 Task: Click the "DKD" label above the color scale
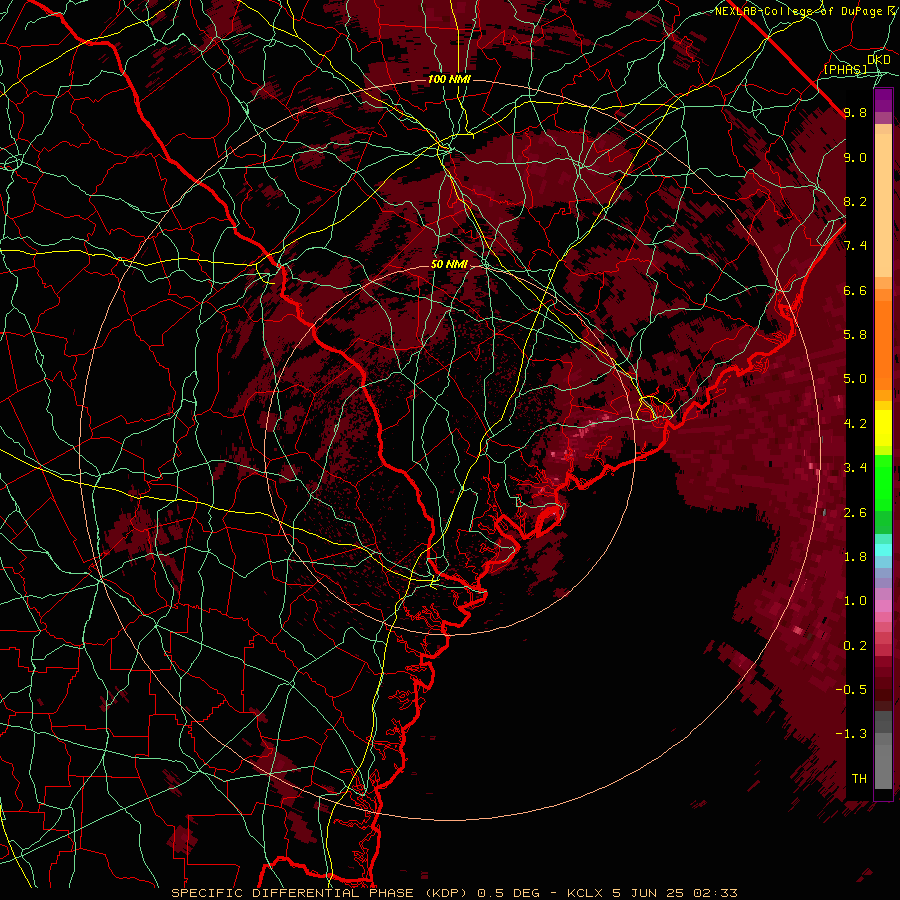pyautogui.click(x=879, y=59)
